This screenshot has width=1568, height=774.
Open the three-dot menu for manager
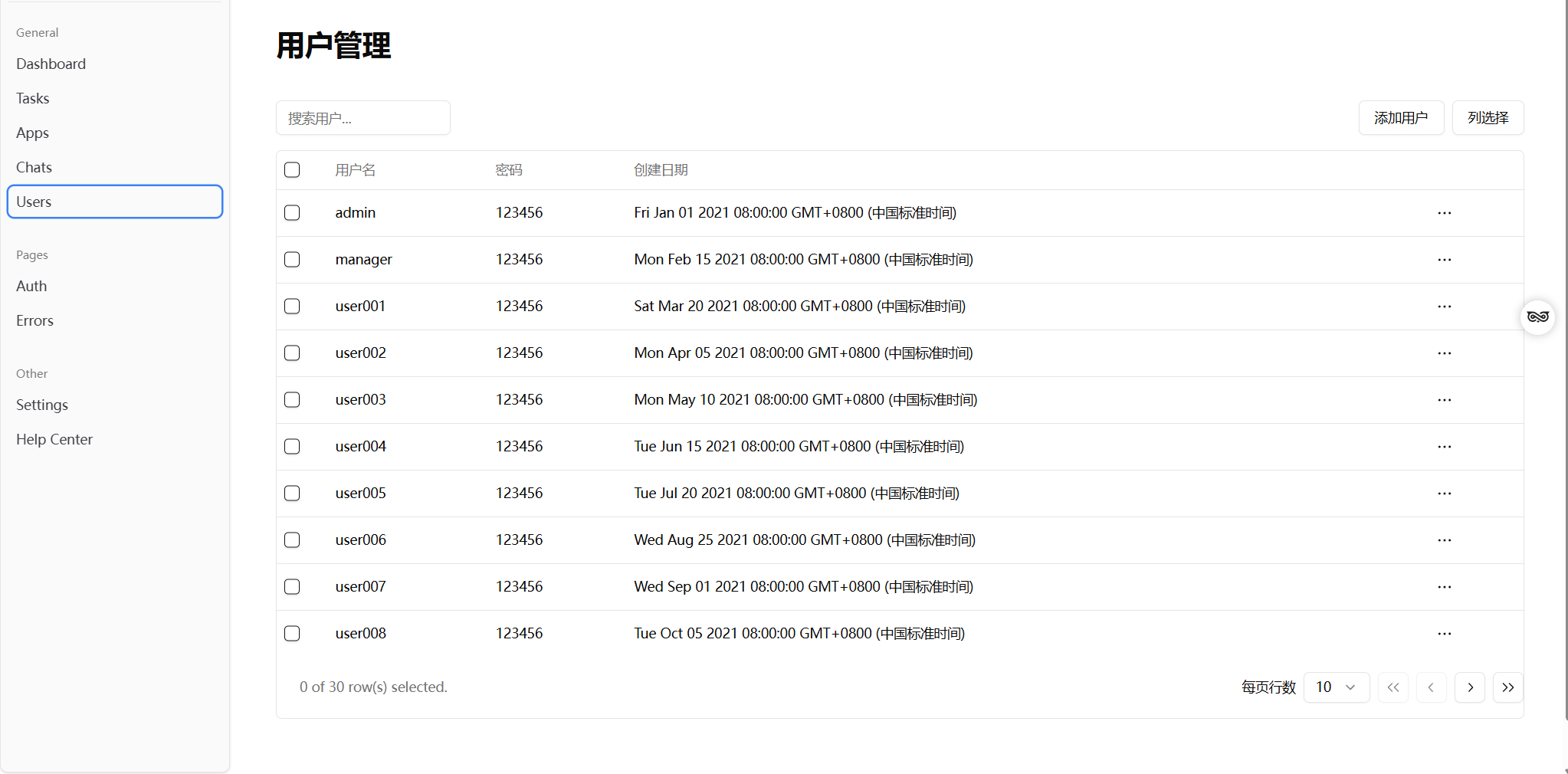pyautogui.click(x=1444, y=260)
